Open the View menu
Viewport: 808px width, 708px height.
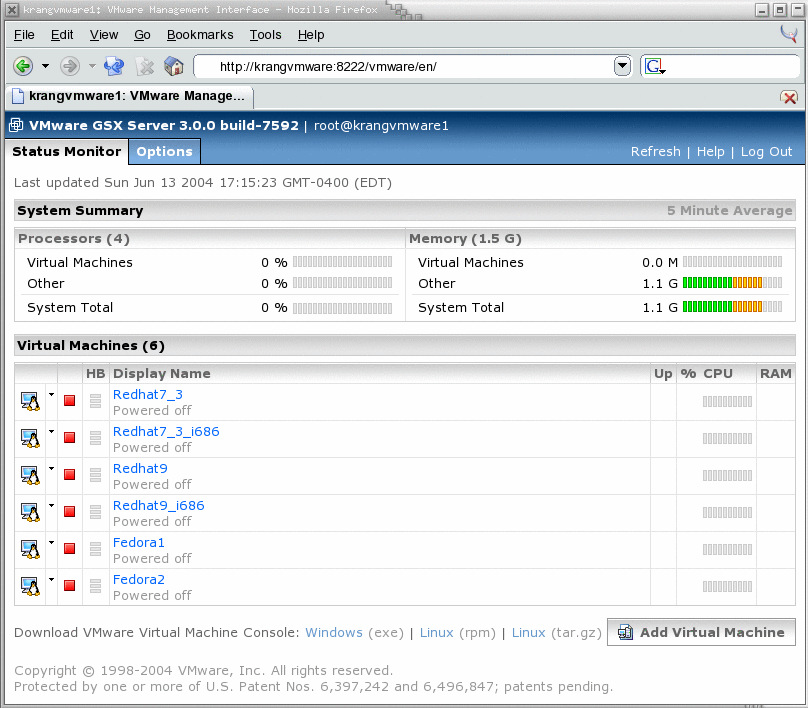pyautogui.click(x=104, y=35)
